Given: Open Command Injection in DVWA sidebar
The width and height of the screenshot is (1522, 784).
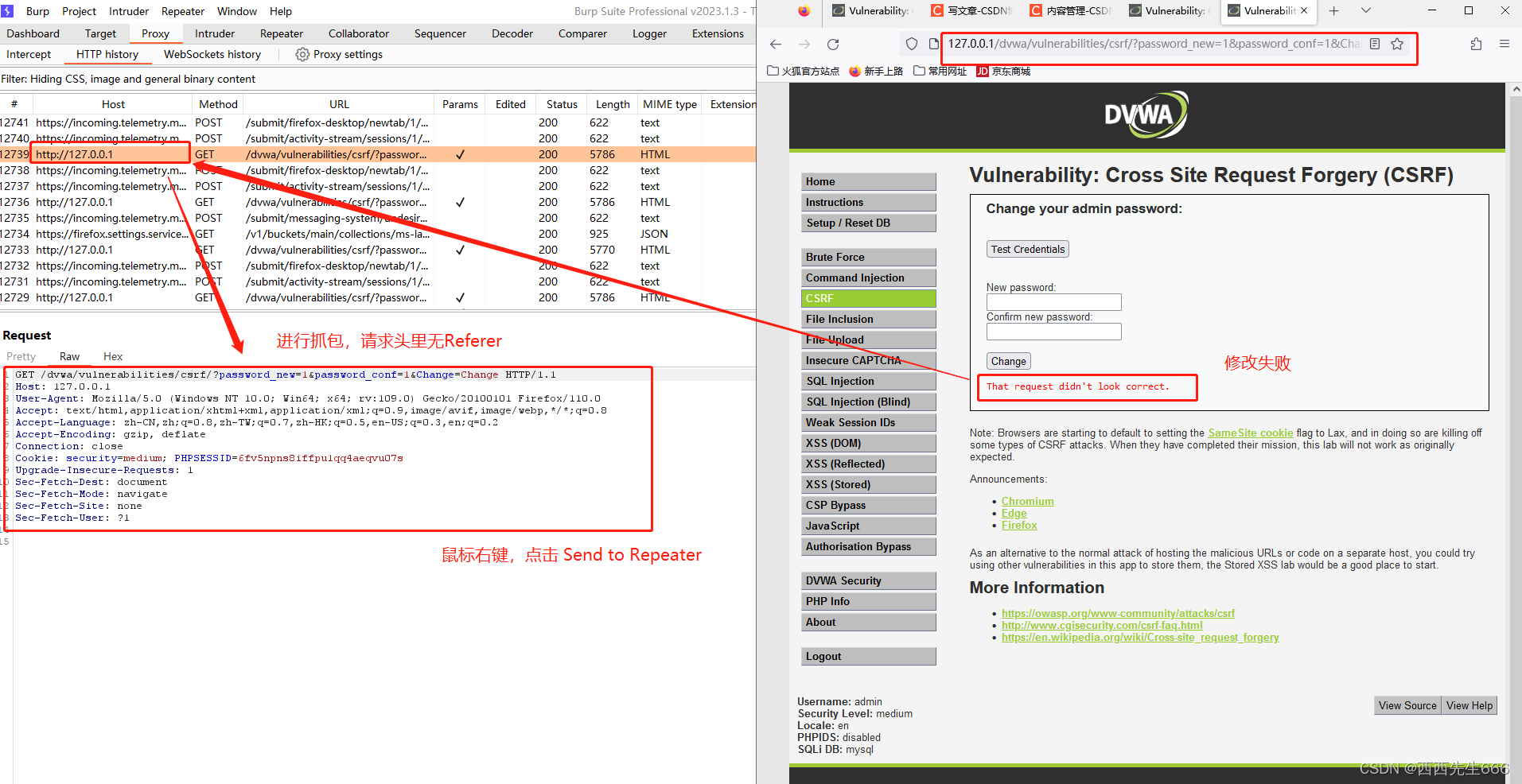Looking at the screenshot, I should point(868,278).
